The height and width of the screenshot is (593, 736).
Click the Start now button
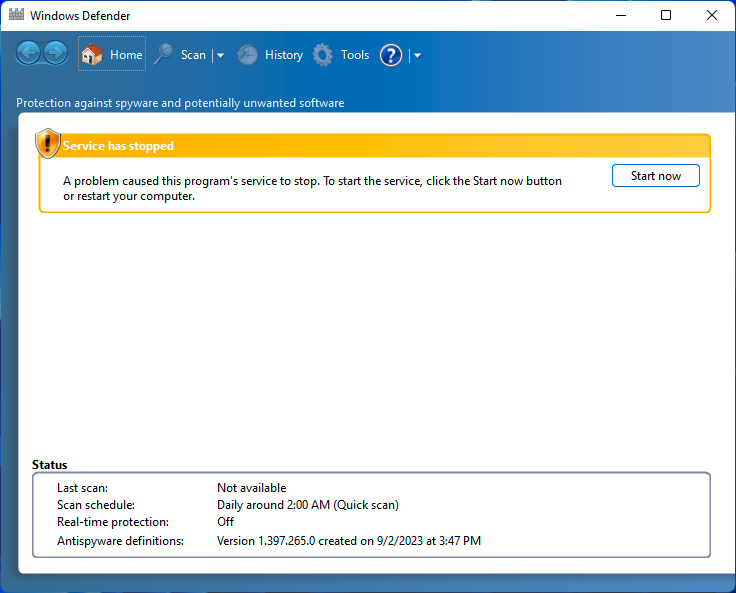pyautogui.click(x=656, y=176)
